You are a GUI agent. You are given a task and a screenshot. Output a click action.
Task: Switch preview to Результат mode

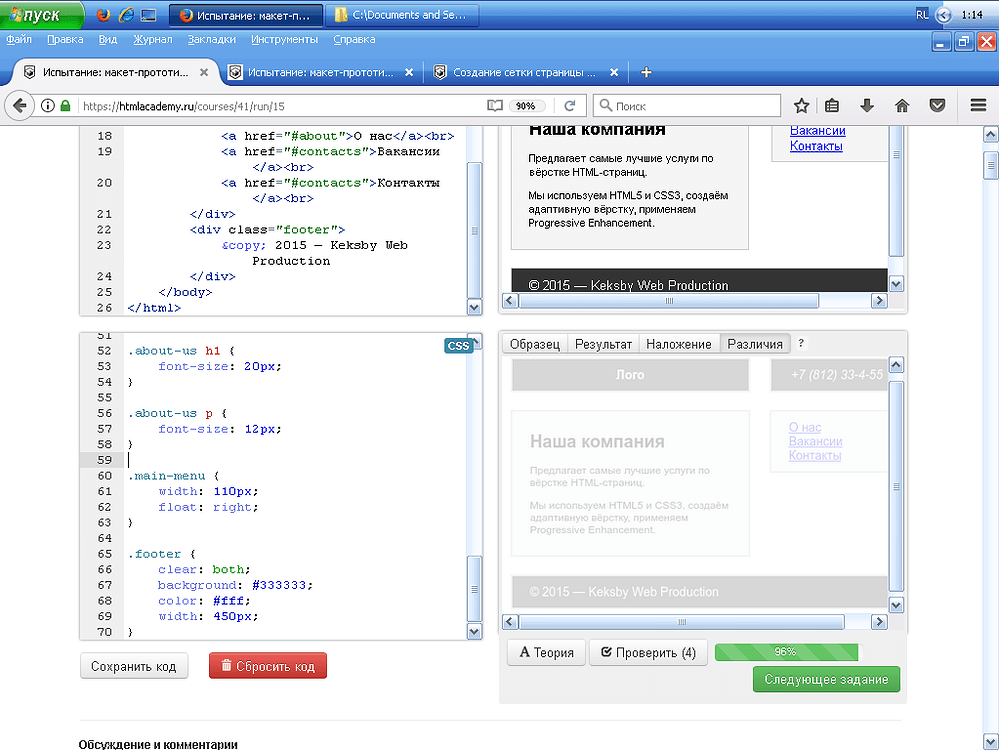[603, 344]
